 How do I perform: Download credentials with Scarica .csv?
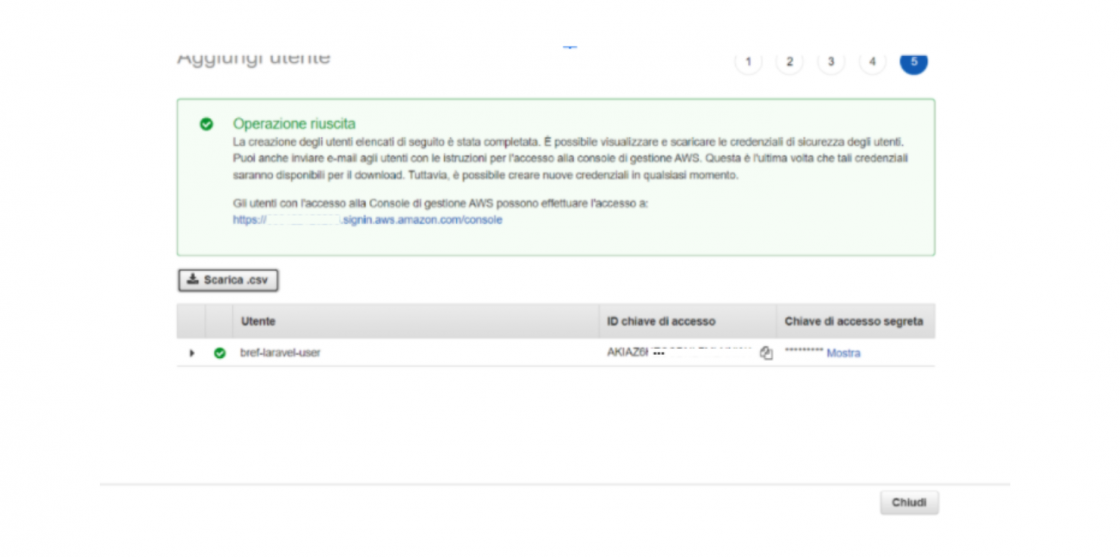(x=228, y=280)
